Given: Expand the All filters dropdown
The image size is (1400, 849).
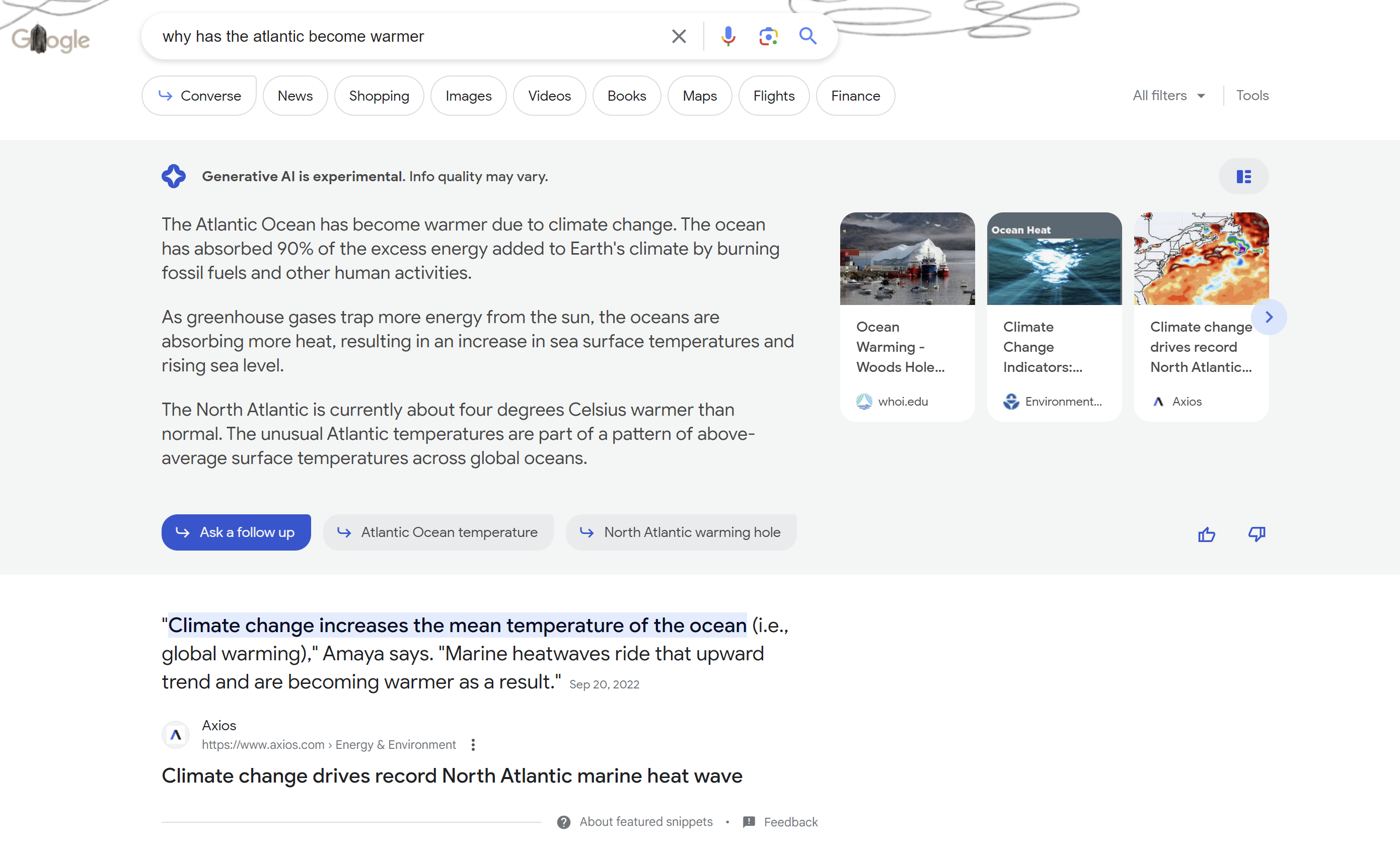Looking at the screenshot, I should pos(1168,96).
